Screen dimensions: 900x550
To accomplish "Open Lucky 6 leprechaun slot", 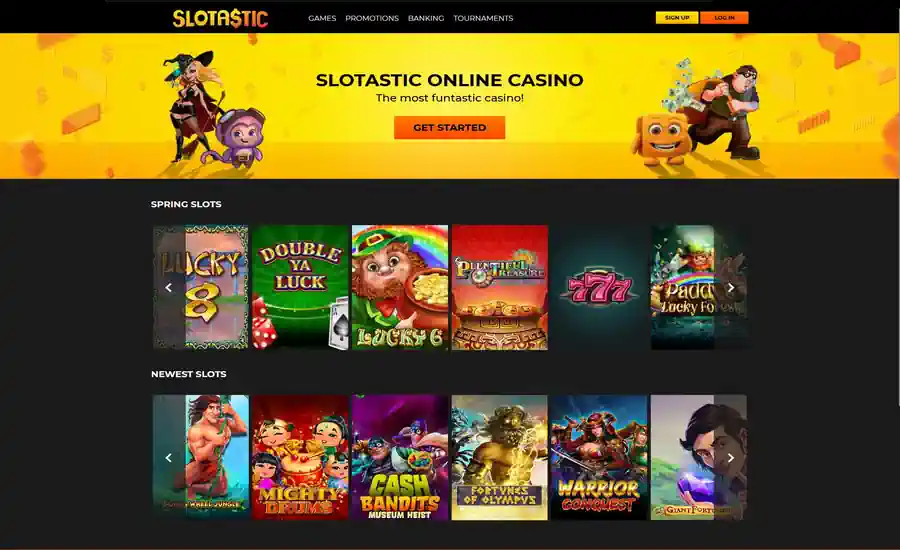I will pos(400,287).
